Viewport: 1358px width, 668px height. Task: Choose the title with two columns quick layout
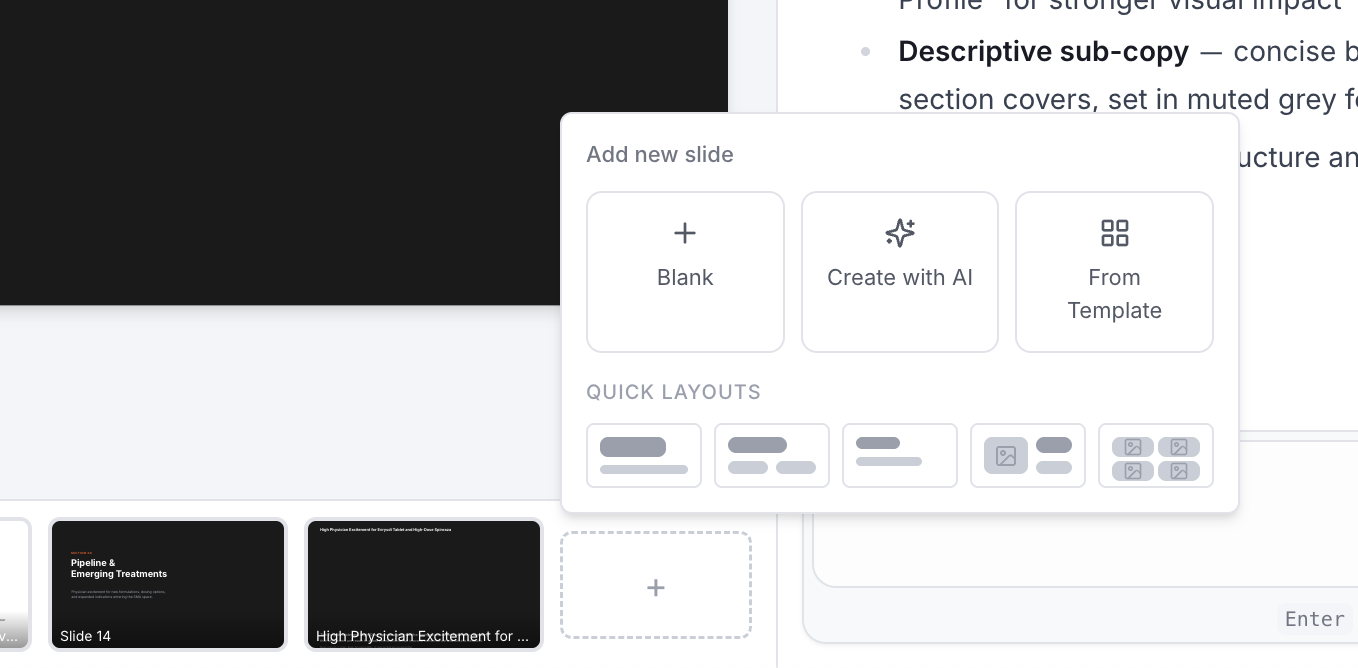point(772,456)
